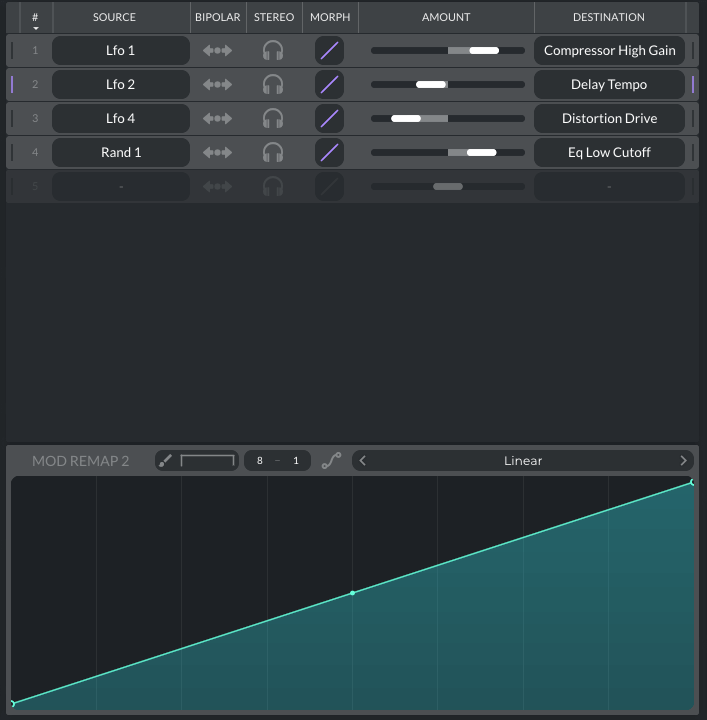
Task: Click the DESTINATION column header
Action: point(609,17)
